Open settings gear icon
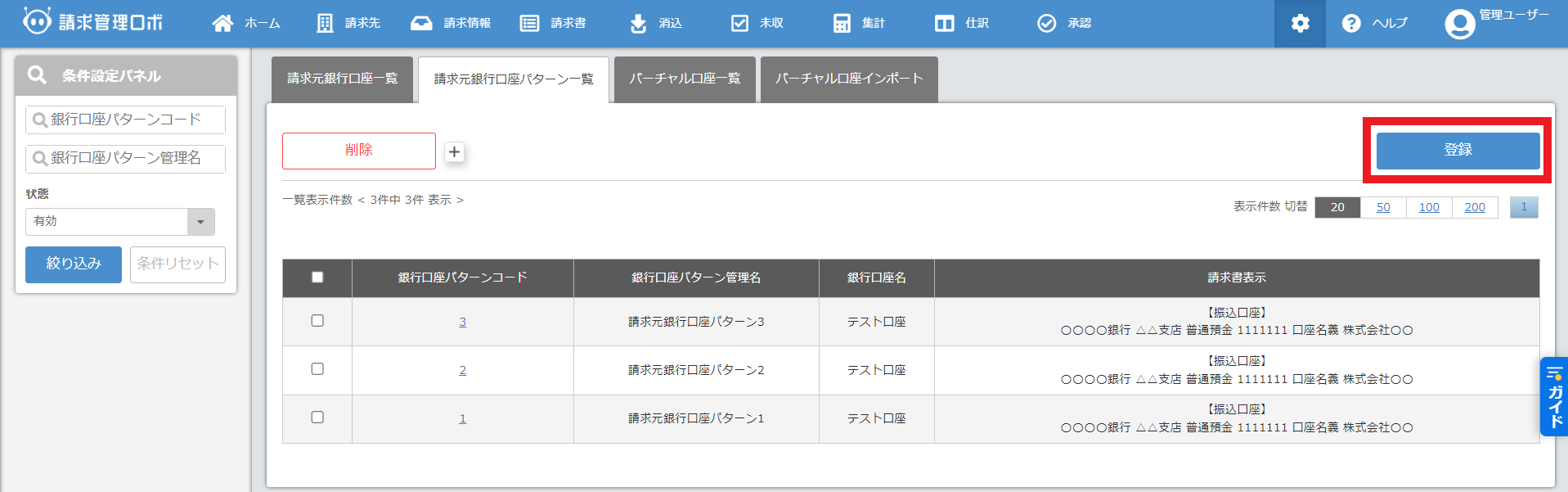 [x=1300, y=23]
